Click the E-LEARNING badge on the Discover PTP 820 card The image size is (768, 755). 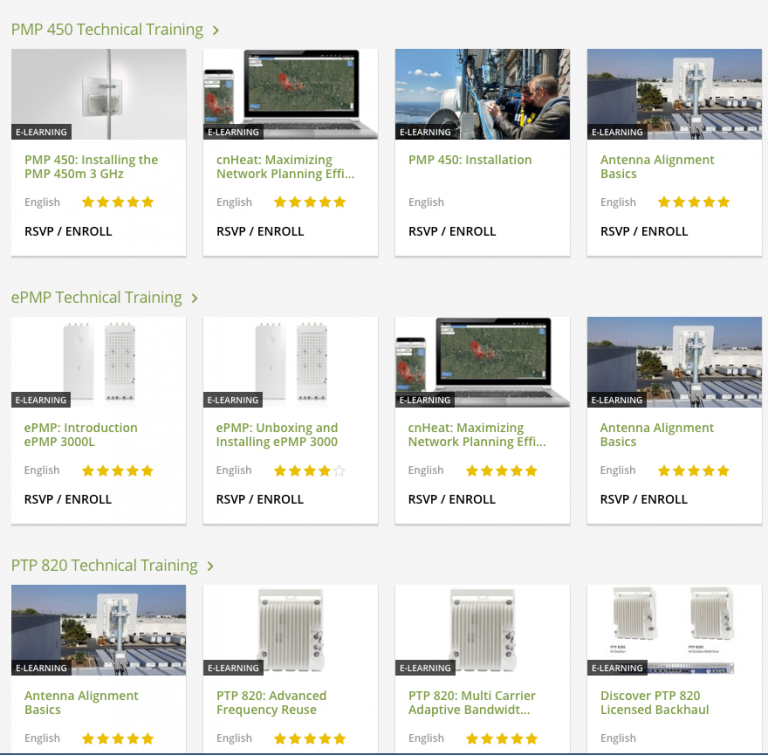tap(617, 668)
